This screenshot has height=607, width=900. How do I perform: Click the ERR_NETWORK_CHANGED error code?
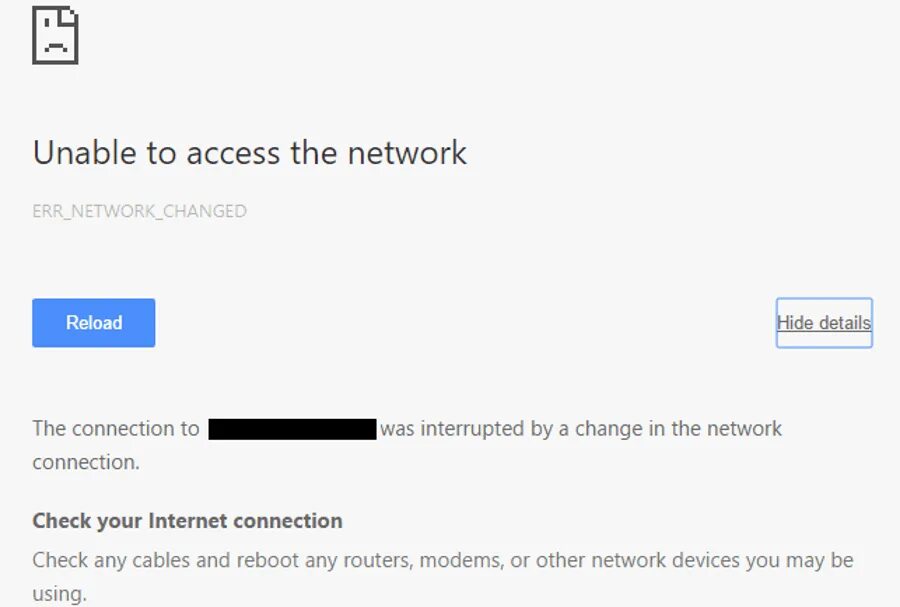point(139,211)
